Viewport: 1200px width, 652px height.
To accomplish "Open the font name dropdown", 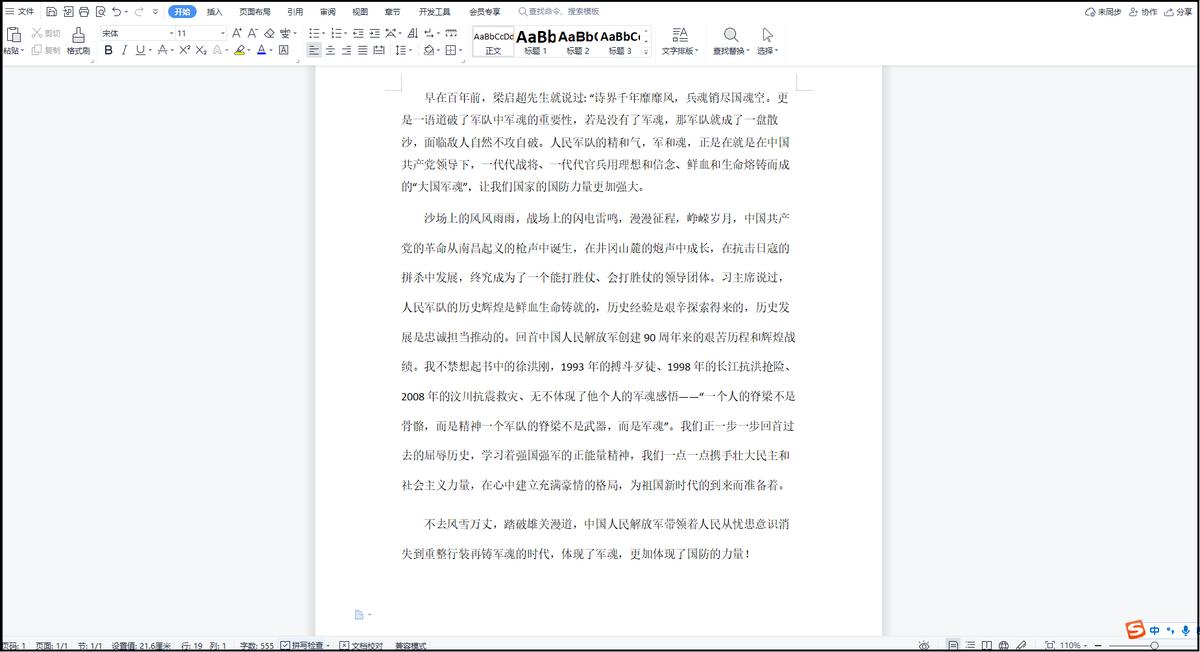I will pos(171,33).
